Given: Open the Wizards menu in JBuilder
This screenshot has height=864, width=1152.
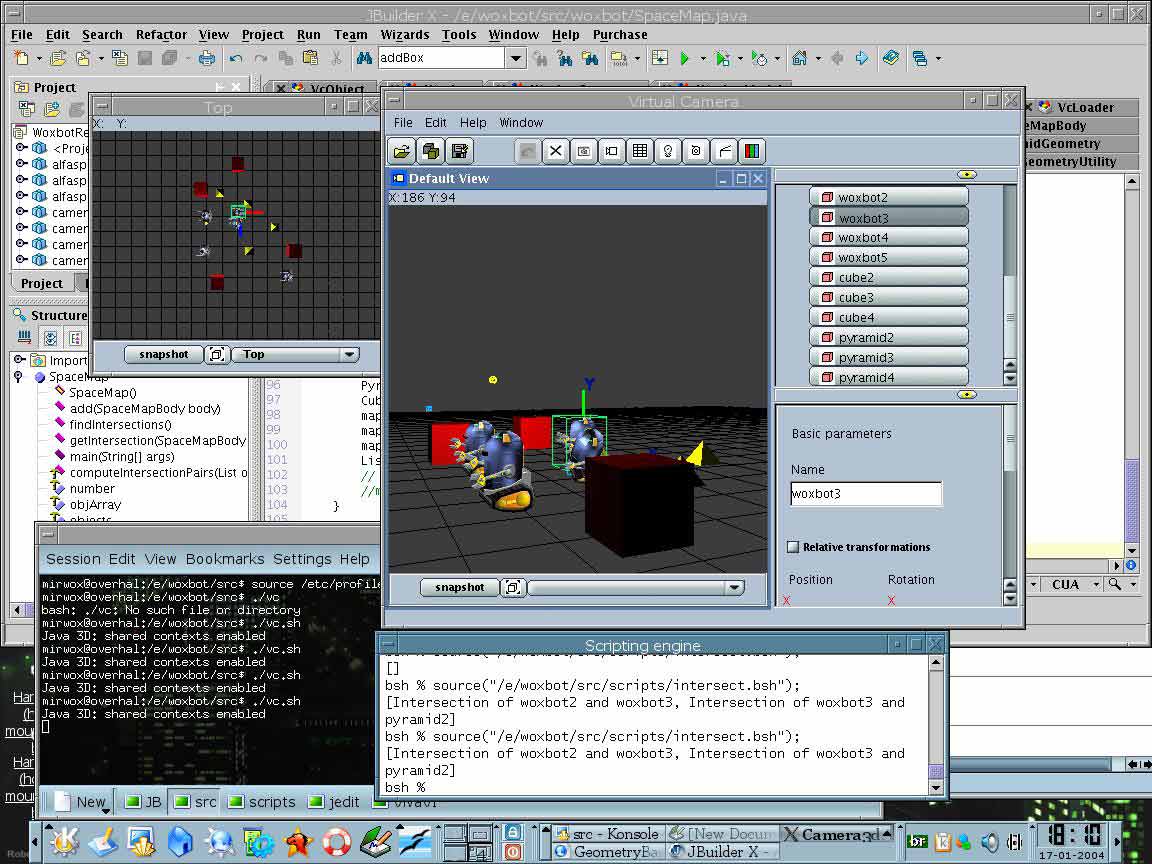Looking at the screenshot, I should coord(404,34).
